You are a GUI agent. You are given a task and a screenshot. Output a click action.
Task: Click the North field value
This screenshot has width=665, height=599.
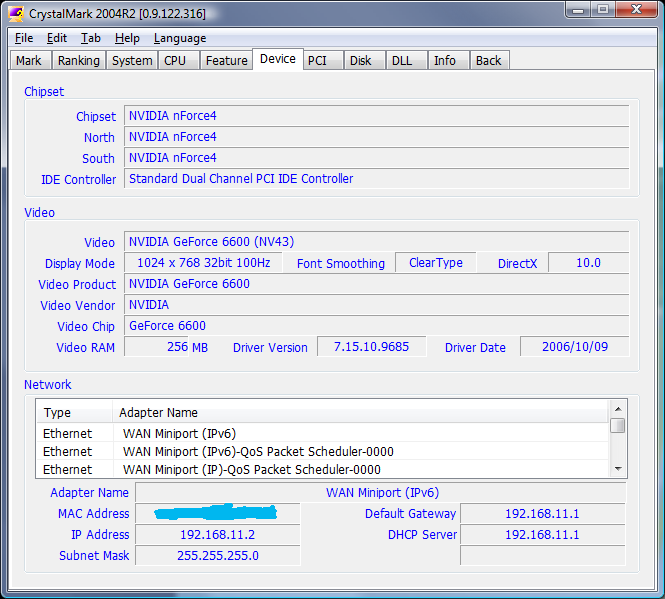(x=377, y=137)
